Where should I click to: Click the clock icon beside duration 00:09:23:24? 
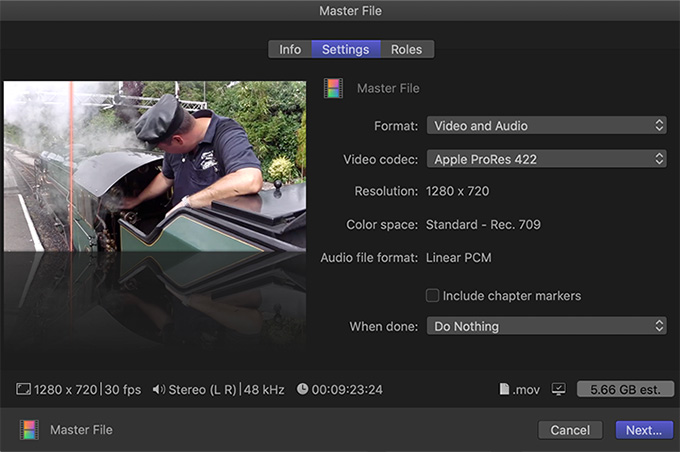tap(302, 389)
